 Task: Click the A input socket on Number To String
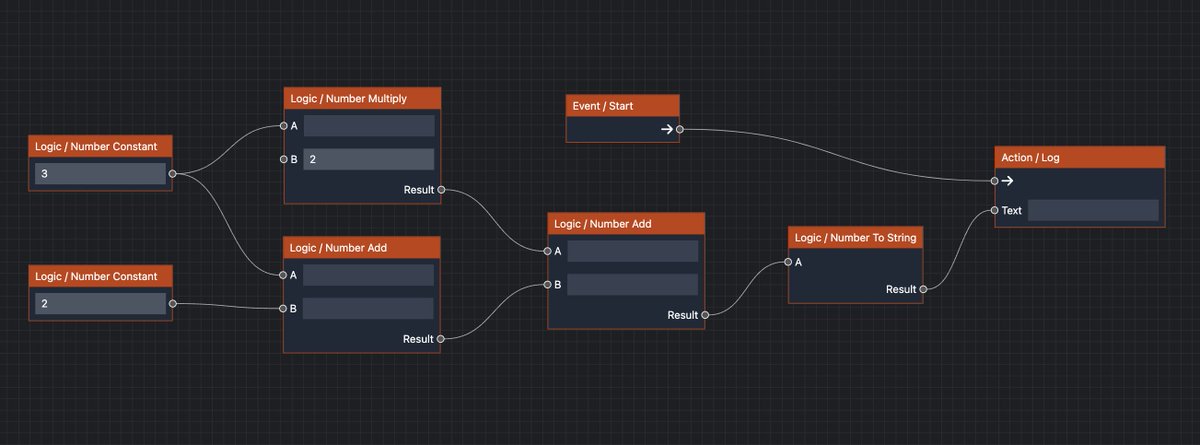(x=788, y=262)
